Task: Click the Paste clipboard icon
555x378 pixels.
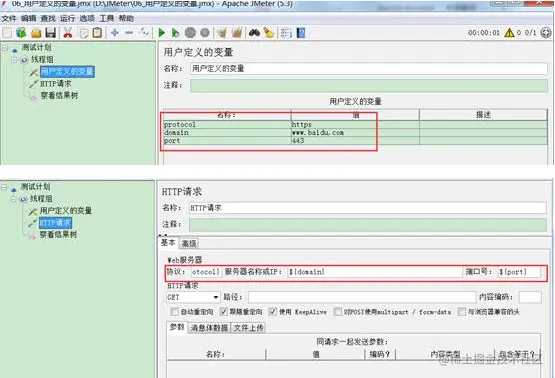Action: tap(97, 33)
